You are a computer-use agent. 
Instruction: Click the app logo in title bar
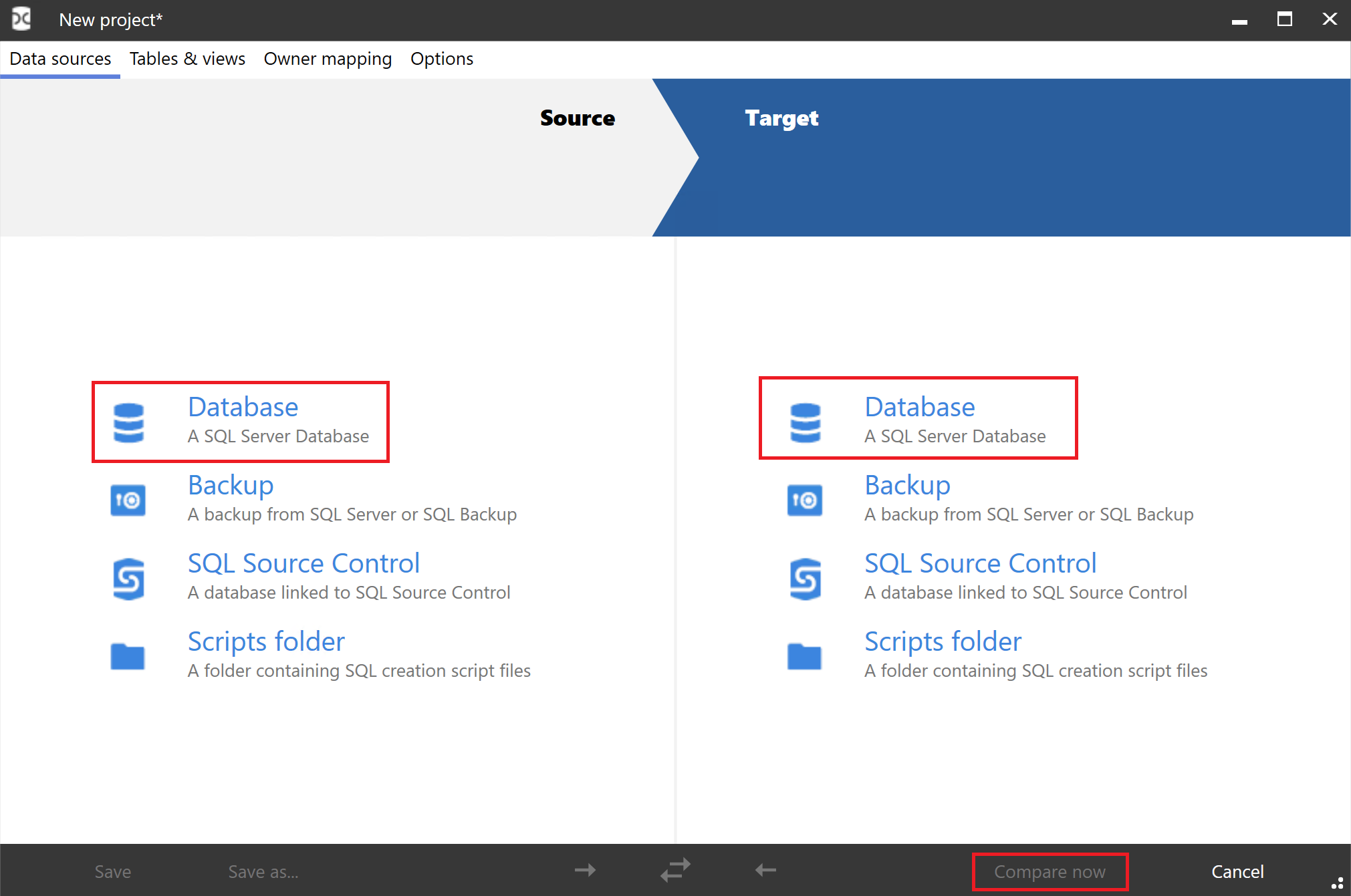pos(21,19)
